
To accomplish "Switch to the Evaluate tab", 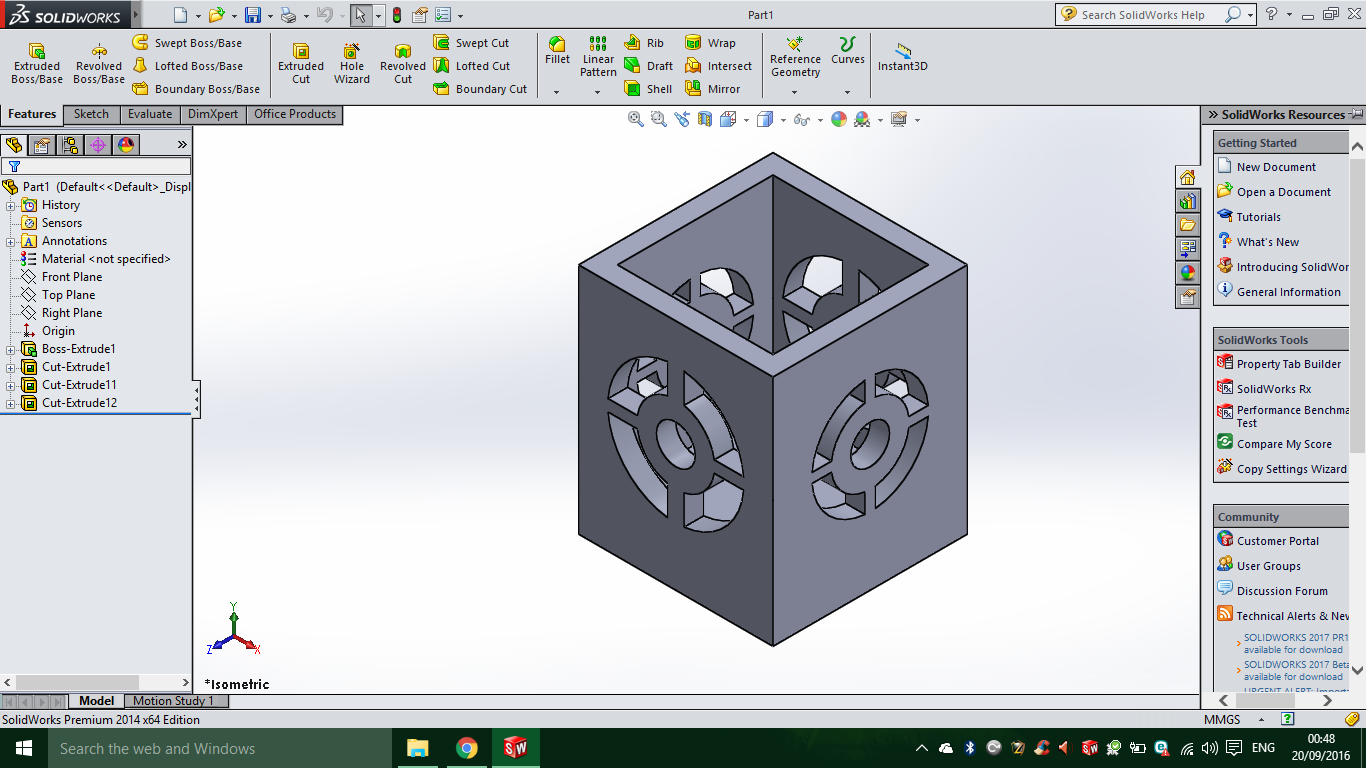I will point(150,114).
